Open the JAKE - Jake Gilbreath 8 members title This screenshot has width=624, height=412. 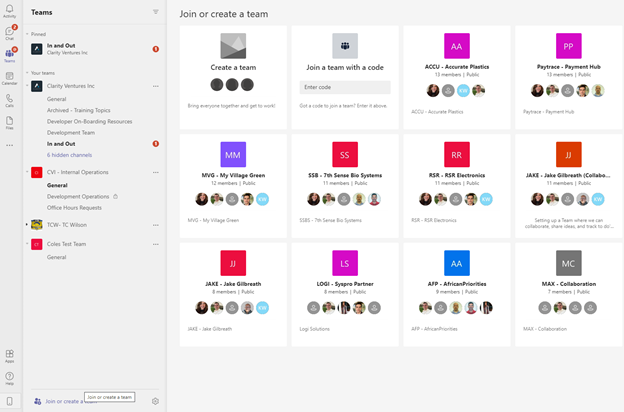coord(233,284)
